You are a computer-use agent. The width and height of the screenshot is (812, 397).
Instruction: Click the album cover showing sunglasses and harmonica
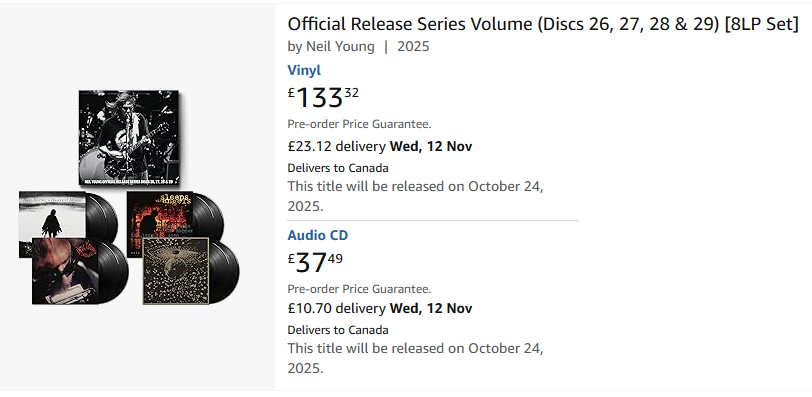coord(65,271)
